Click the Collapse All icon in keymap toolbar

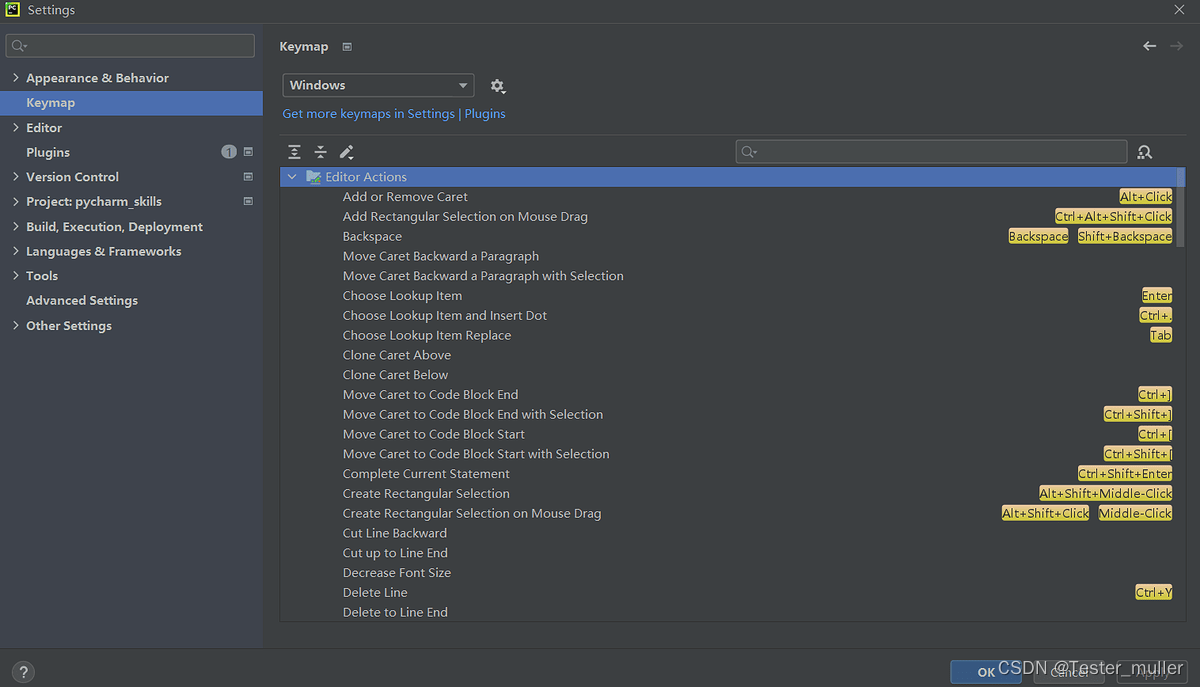(320, 152)
